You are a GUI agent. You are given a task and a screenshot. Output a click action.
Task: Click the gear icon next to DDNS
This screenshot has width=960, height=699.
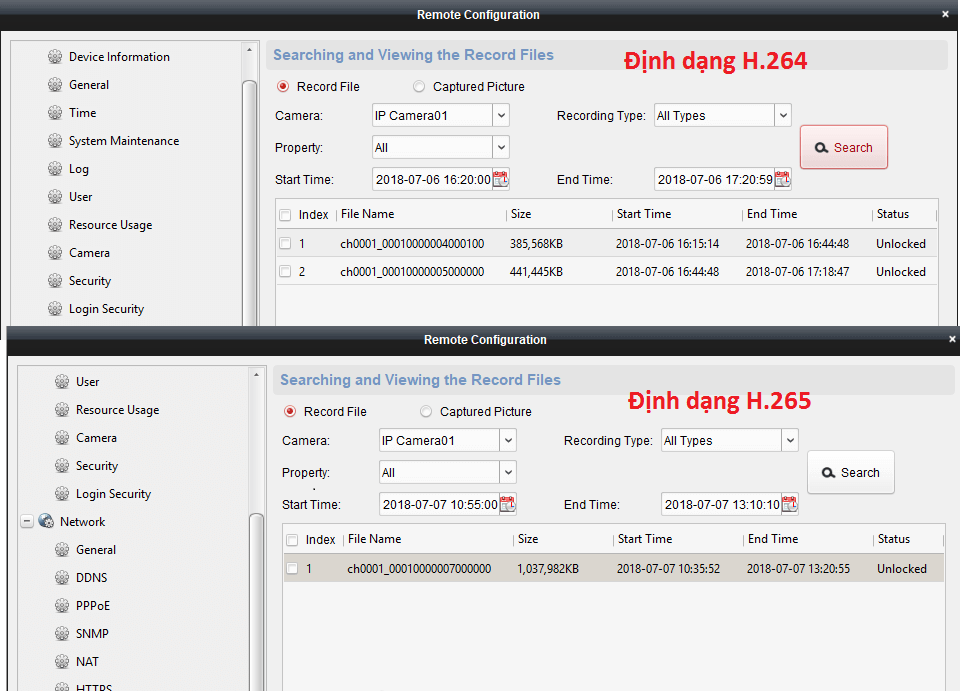coord(62,578)
